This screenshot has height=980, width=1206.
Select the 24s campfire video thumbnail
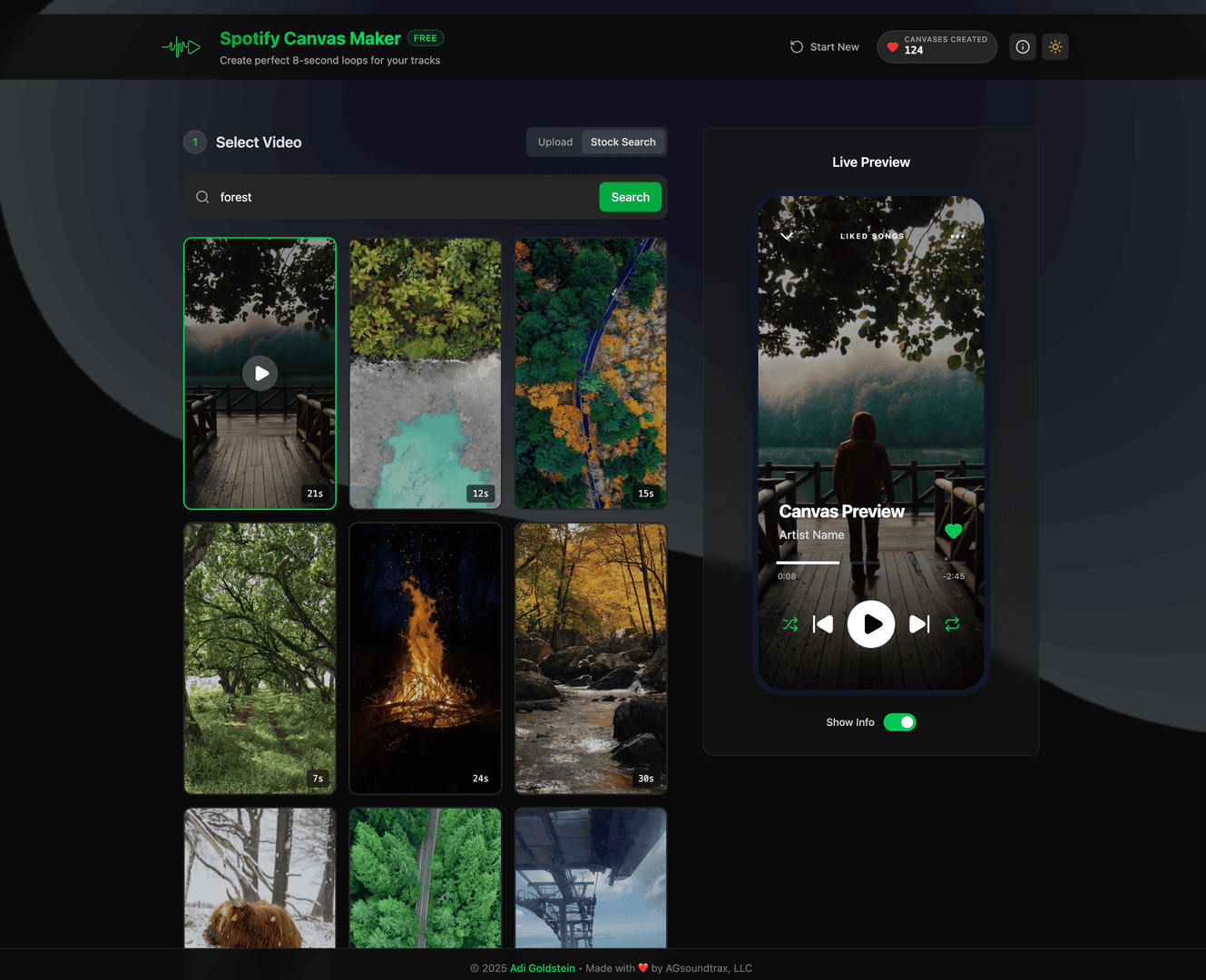pyautogui.click(x=426, y=658)
